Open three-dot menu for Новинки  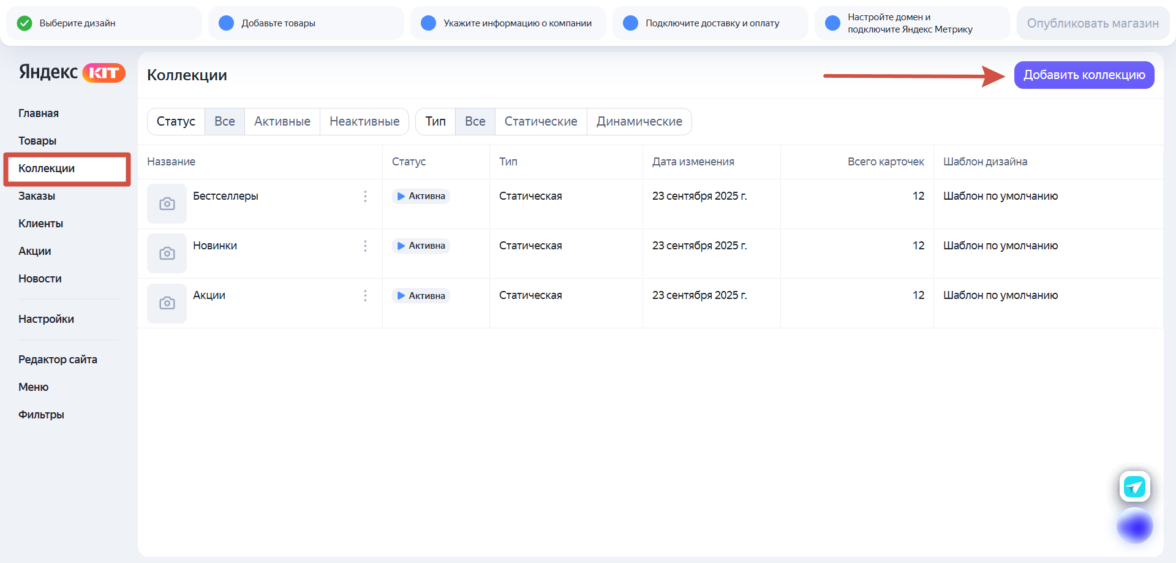pos(365,246)
